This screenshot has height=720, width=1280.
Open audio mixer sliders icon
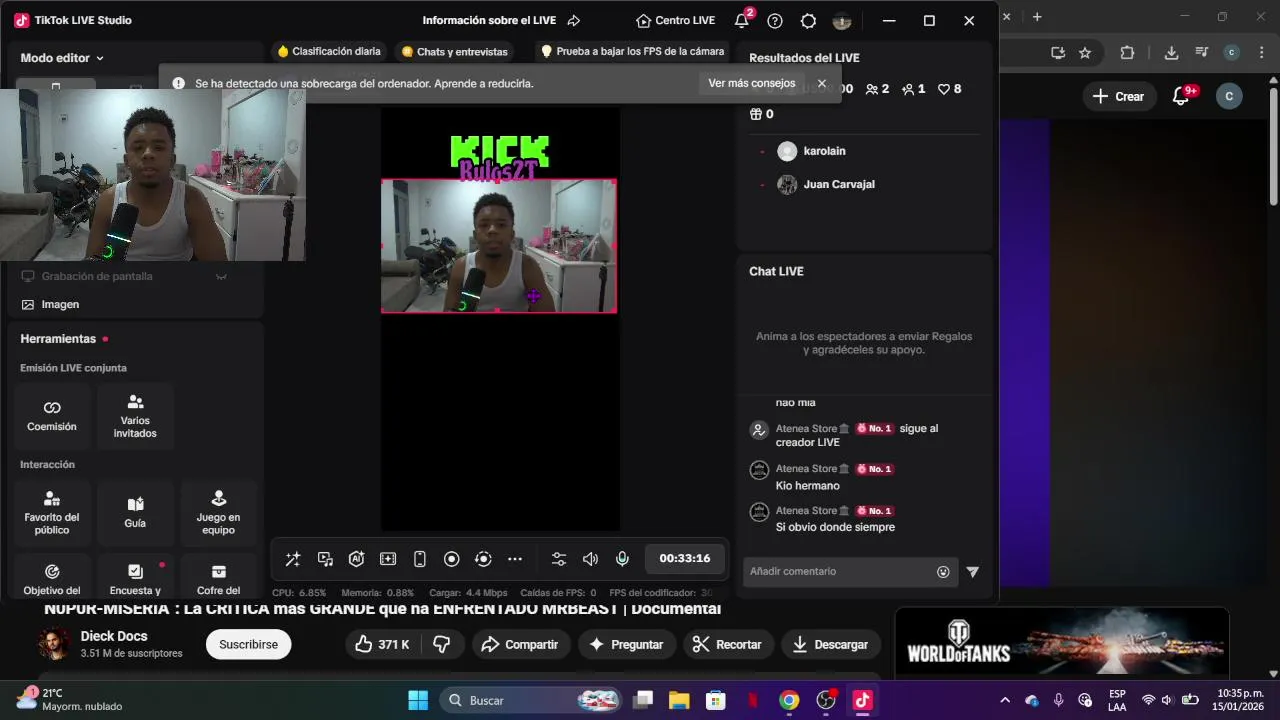point(559,559)
